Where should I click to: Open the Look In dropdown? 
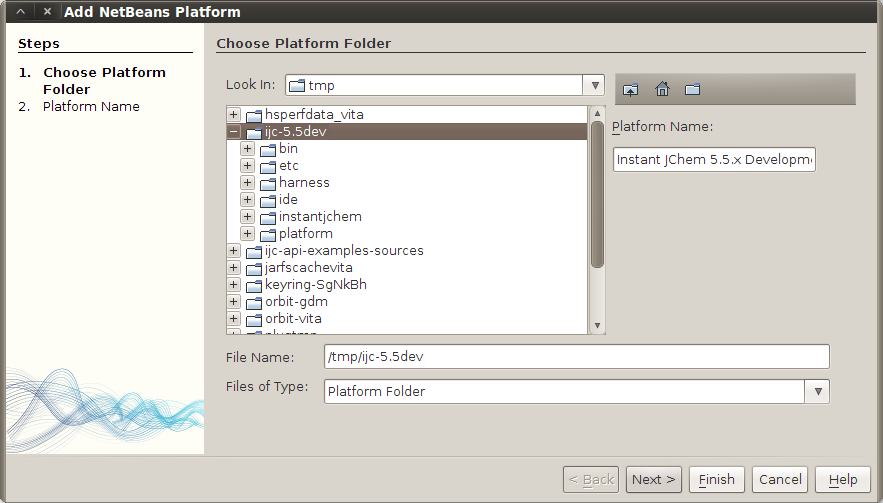pos(594,86)
